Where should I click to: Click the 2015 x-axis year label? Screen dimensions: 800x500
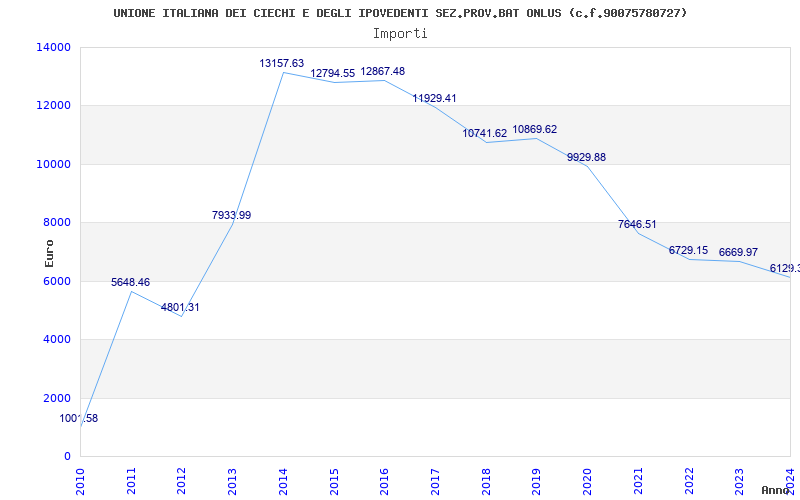[x=334, y=481]
